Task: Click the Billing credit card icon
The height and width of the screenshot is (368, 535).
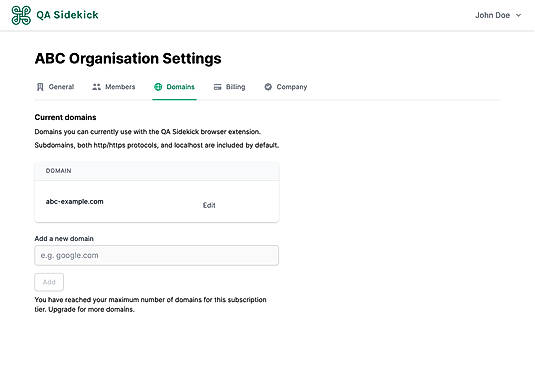Action: [x=217, y=87]
